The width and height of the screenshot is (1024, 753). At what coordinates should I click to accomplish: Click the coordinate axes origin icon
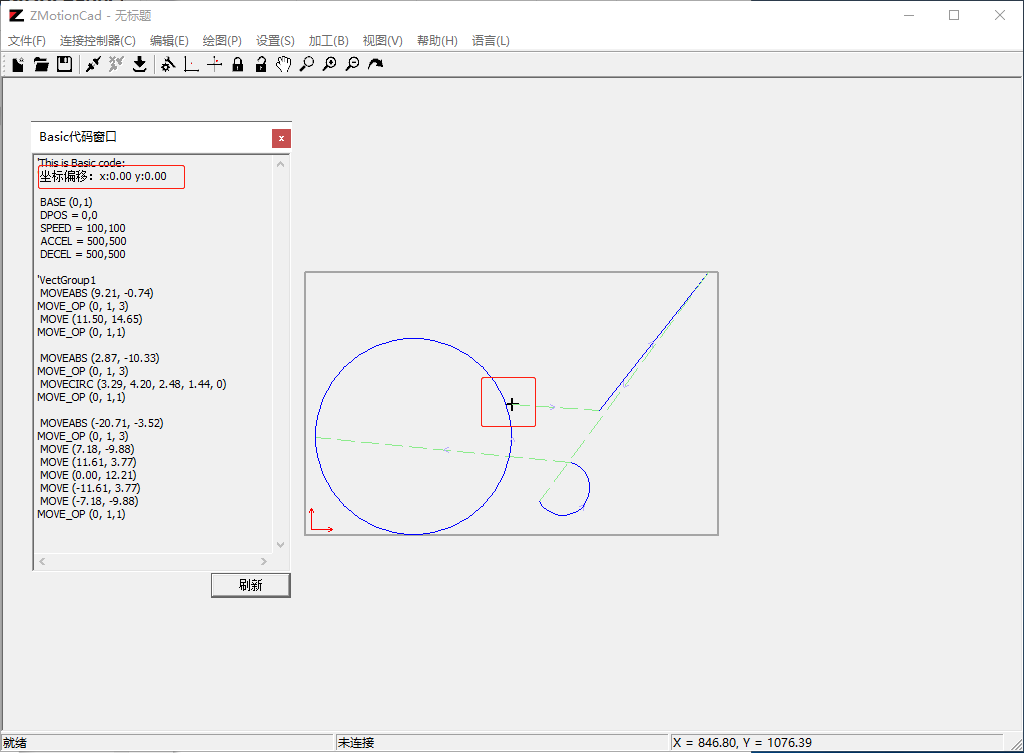coord(191,64)
